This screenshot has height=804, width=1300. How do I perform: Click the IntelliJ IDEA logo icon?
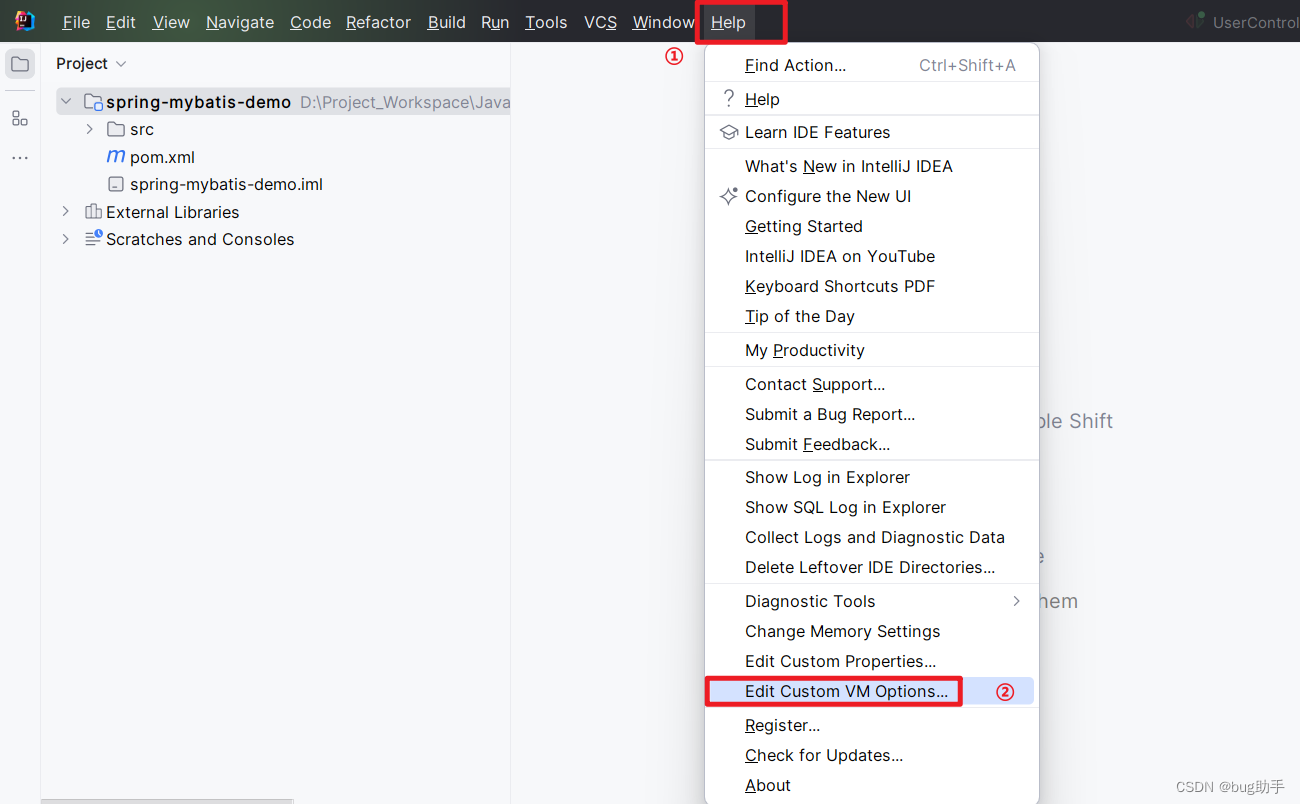coord(25,21)
